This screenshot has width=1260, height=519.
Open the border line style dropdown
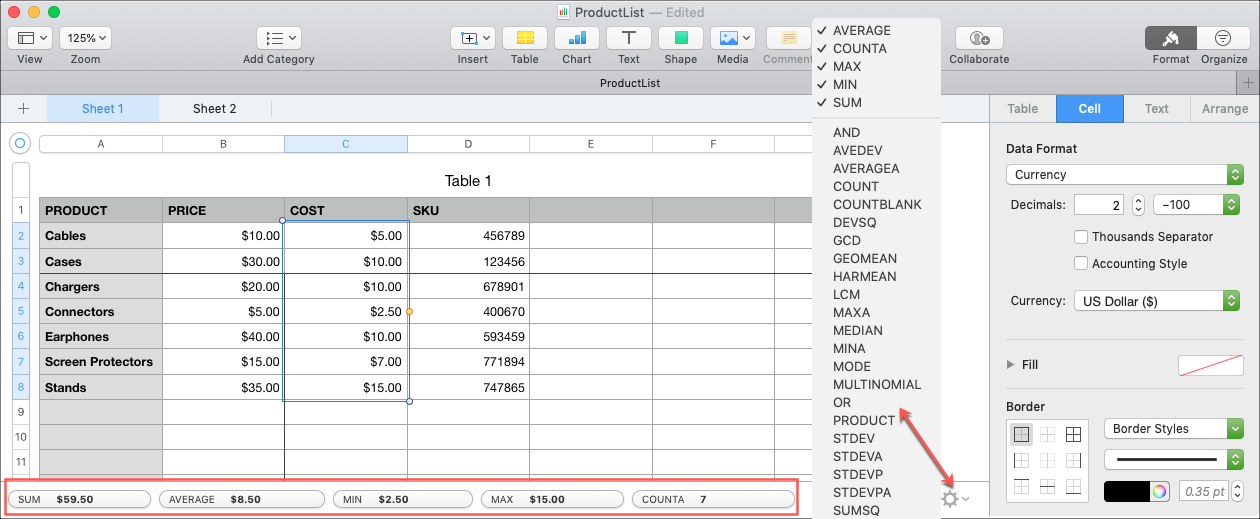coord(1172,459)
